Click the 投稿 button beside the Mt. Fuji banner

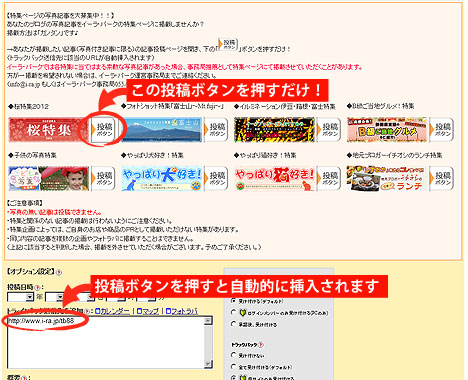pyautogui.click(x=216, y=130)
